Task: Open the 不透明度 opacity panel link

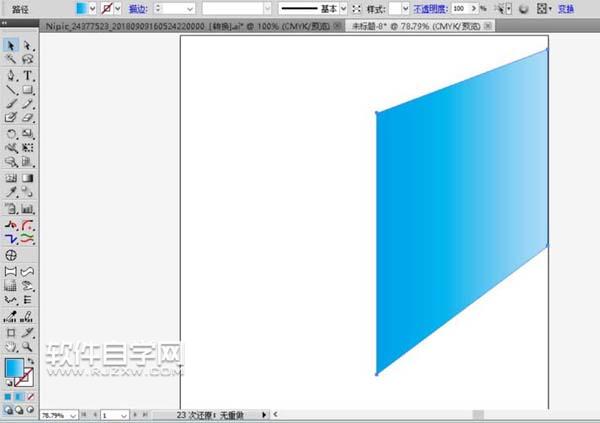Action: [430, 8]
